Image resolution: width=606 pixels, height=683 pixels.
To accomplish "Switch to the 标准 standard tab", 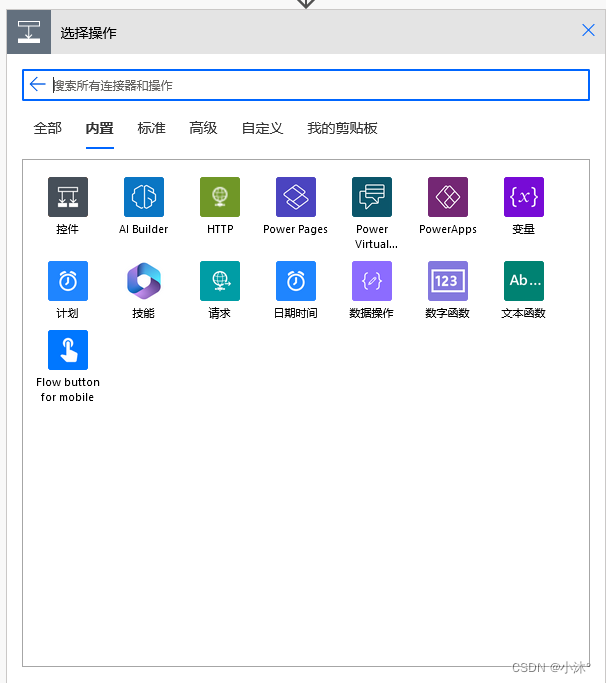I will point(152,128).
